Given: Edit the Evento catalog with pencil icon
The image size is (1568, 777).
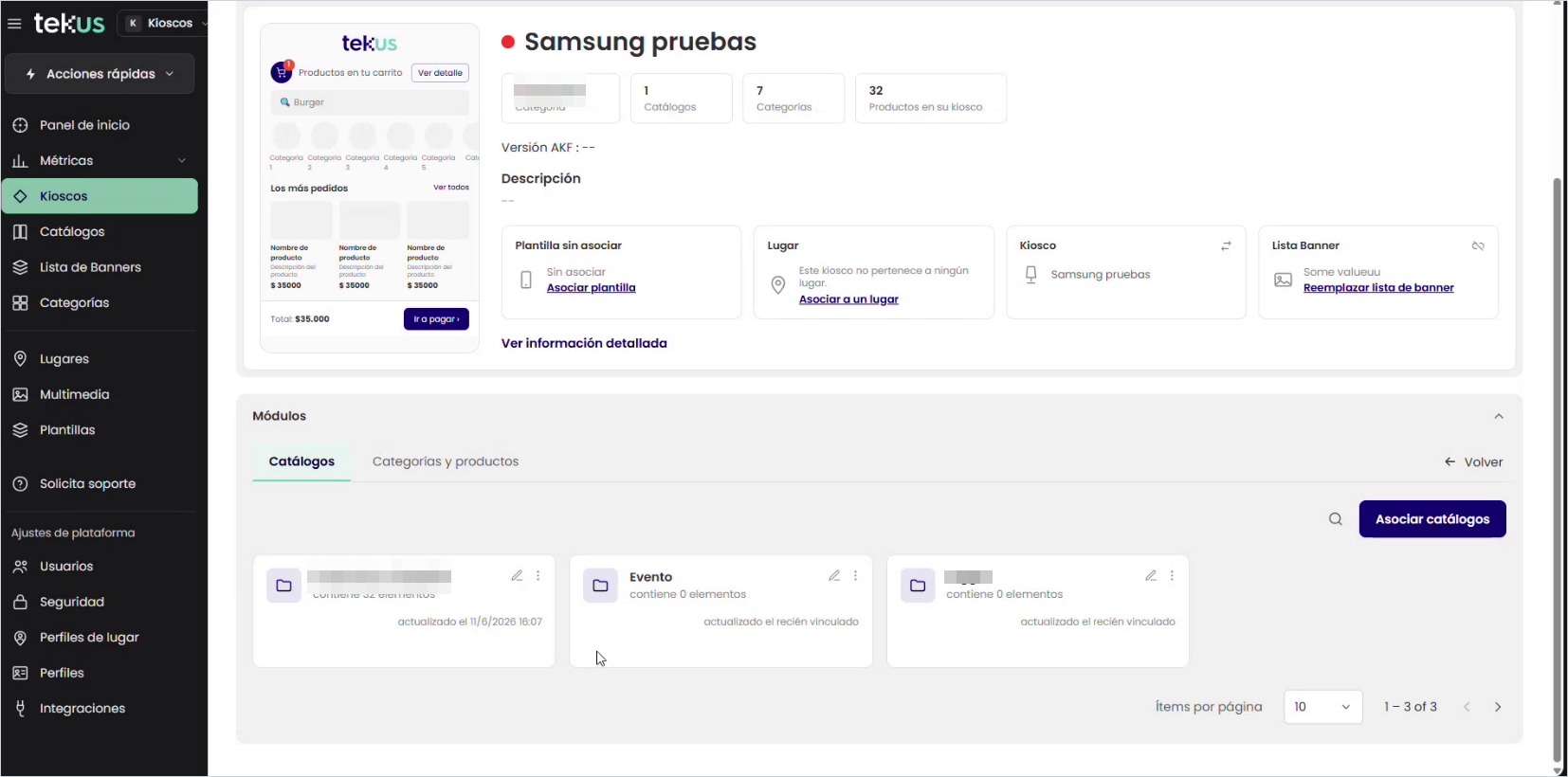Looking at the screenshot, I should 834,576.
